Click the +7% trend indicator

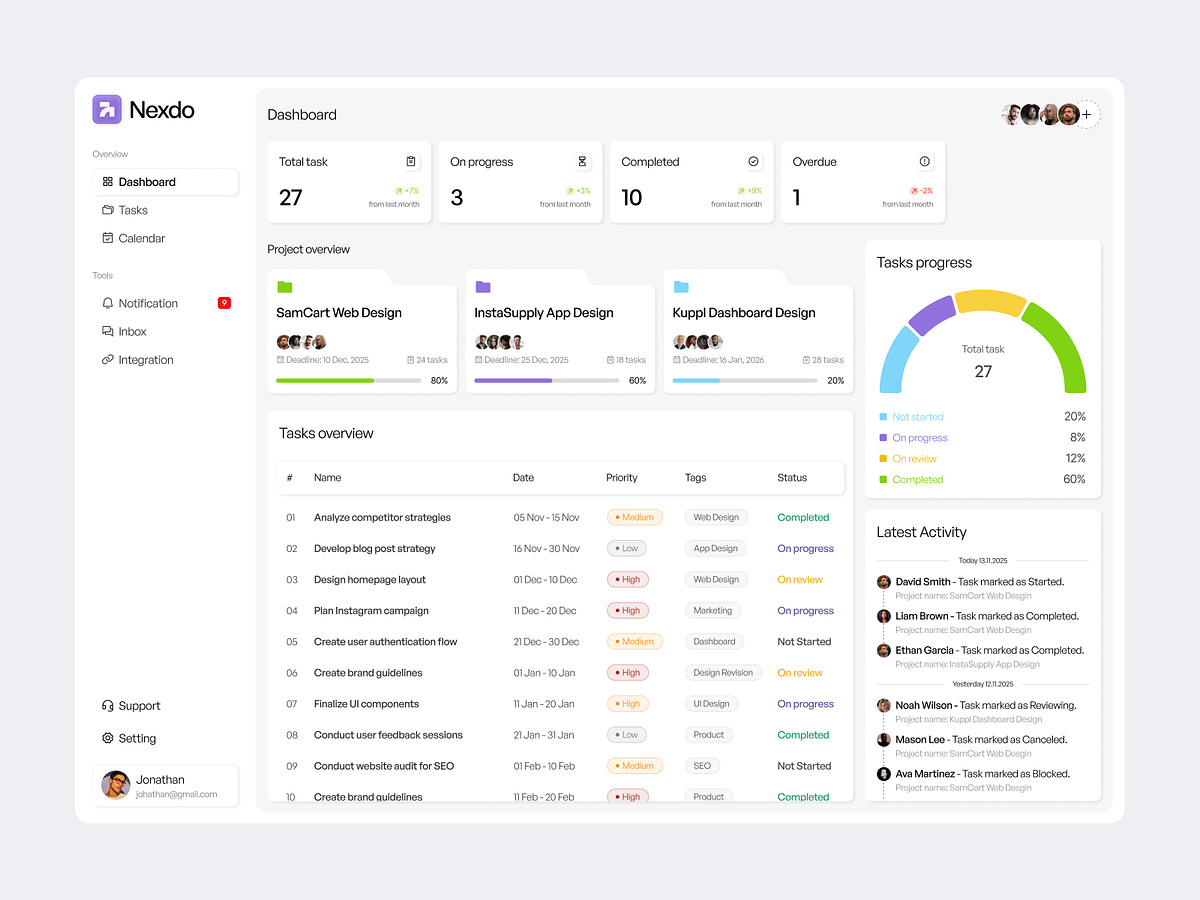pyautogui.click(x=407, y=190)
